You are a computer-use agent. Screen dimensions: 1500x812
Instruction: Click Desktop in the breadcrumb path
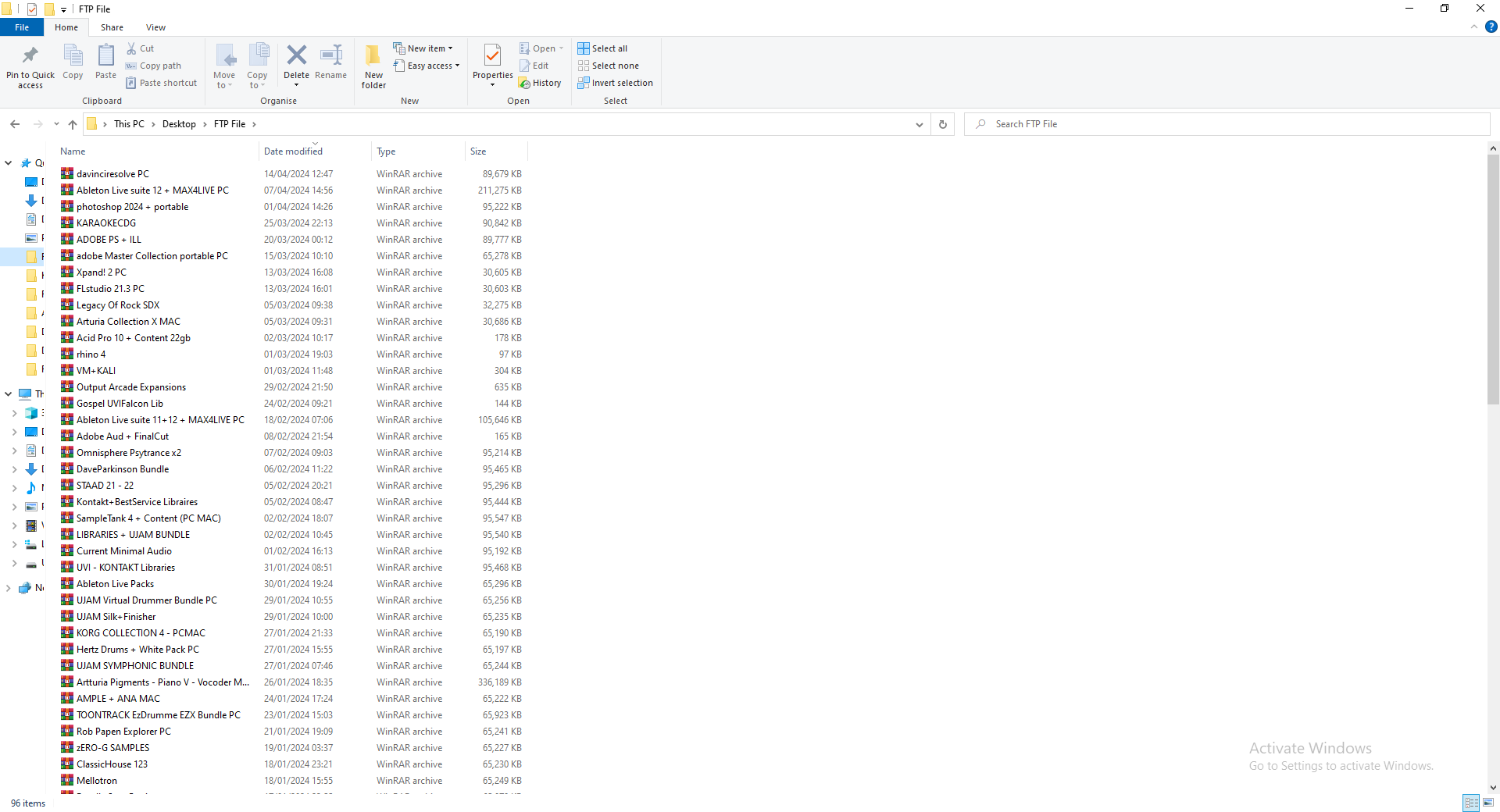(x=179, y=124)
